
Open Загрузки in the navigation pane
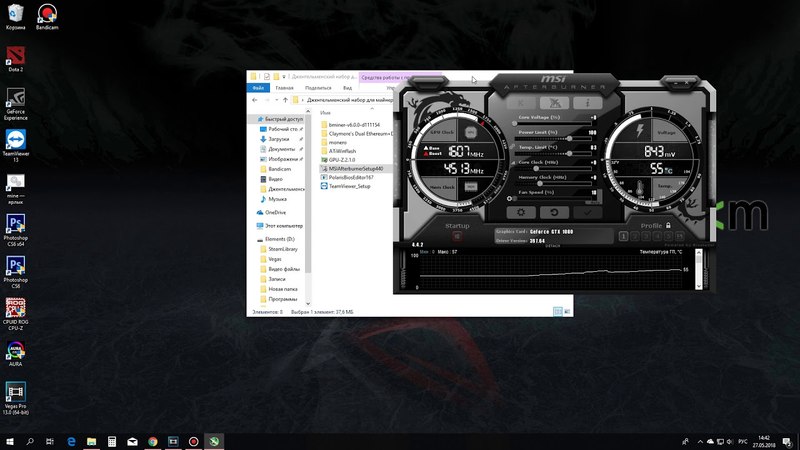(279, 139)
